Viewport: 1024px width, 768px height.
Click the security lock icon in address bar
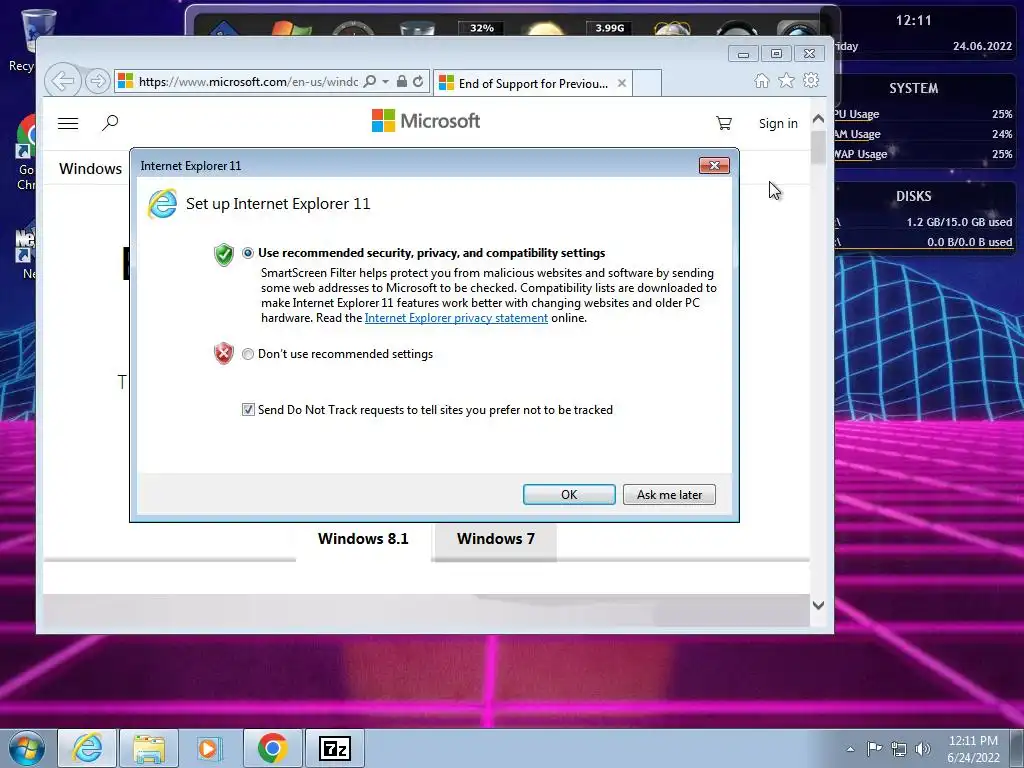[x=402, y=81]
